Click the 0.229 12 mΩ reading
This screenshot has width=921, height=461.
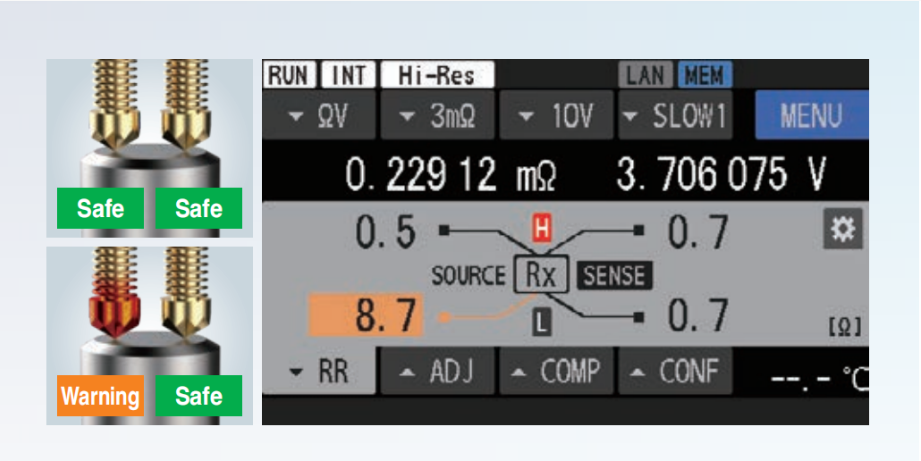pos(450,174)
